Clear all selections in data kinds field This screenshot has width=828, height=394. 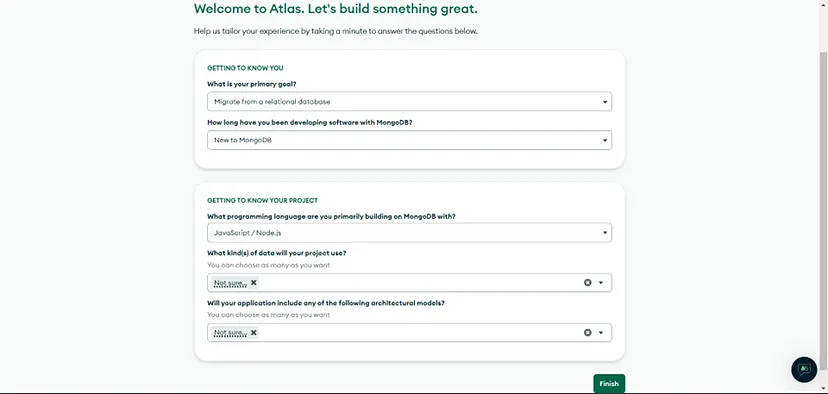point(588,283)
